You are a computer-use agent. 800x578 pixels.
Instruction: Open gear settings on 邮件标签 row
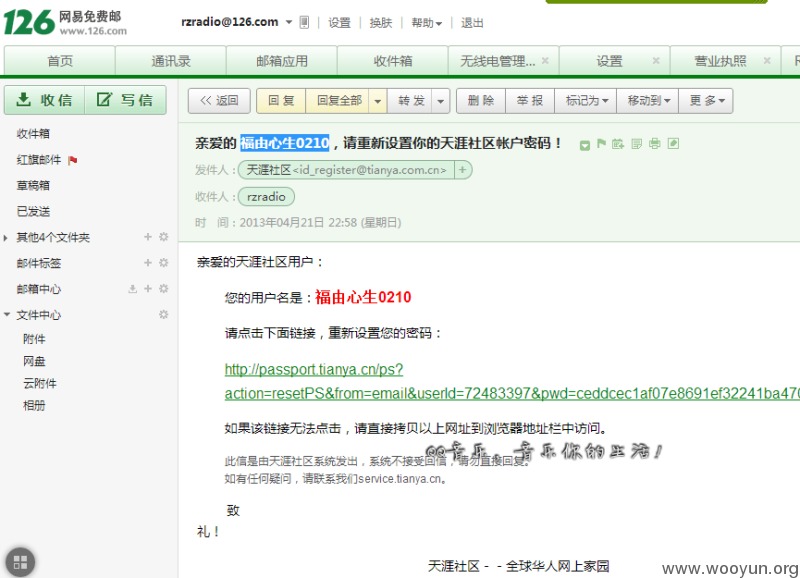(164, 263)
